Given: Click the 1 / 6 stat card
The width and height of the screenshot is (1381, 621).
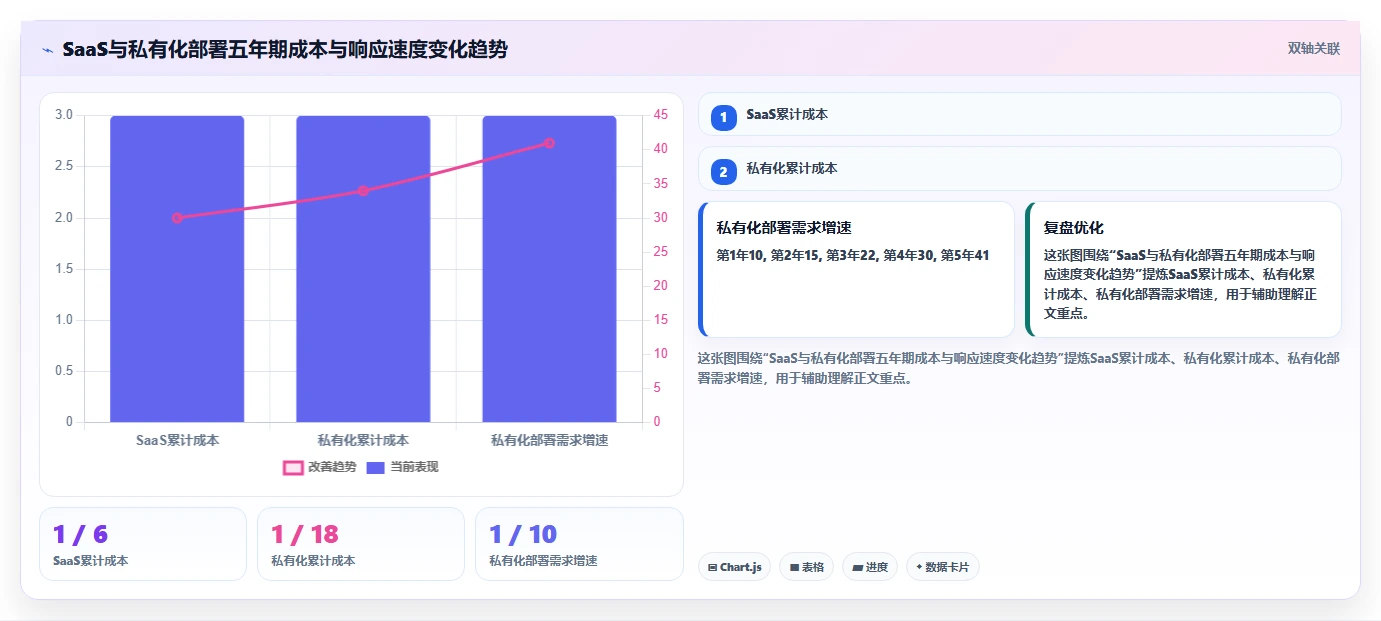Looking at the screenshot, I should 143,544.
